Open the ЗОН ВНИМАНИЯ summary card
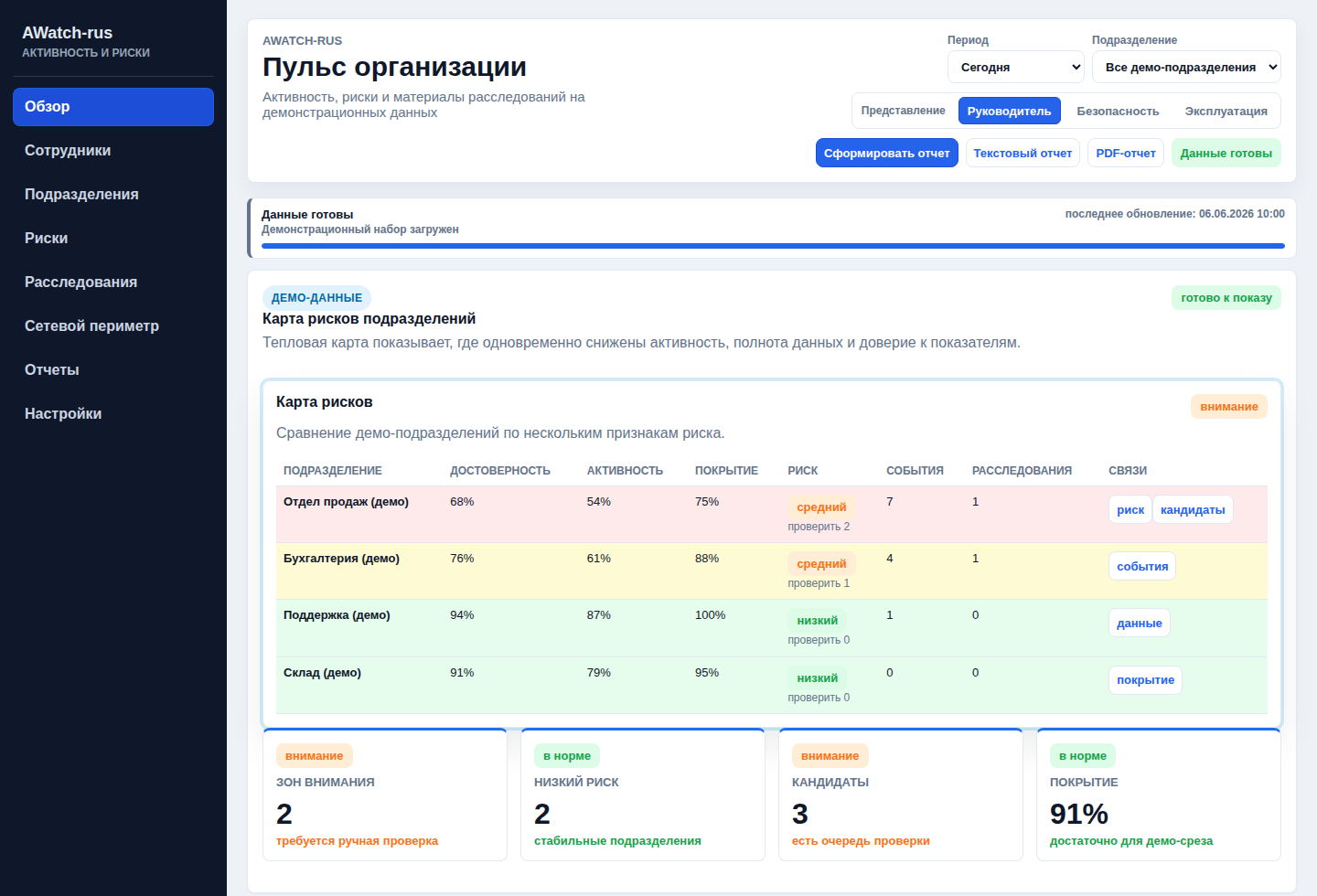 [385, 795]
